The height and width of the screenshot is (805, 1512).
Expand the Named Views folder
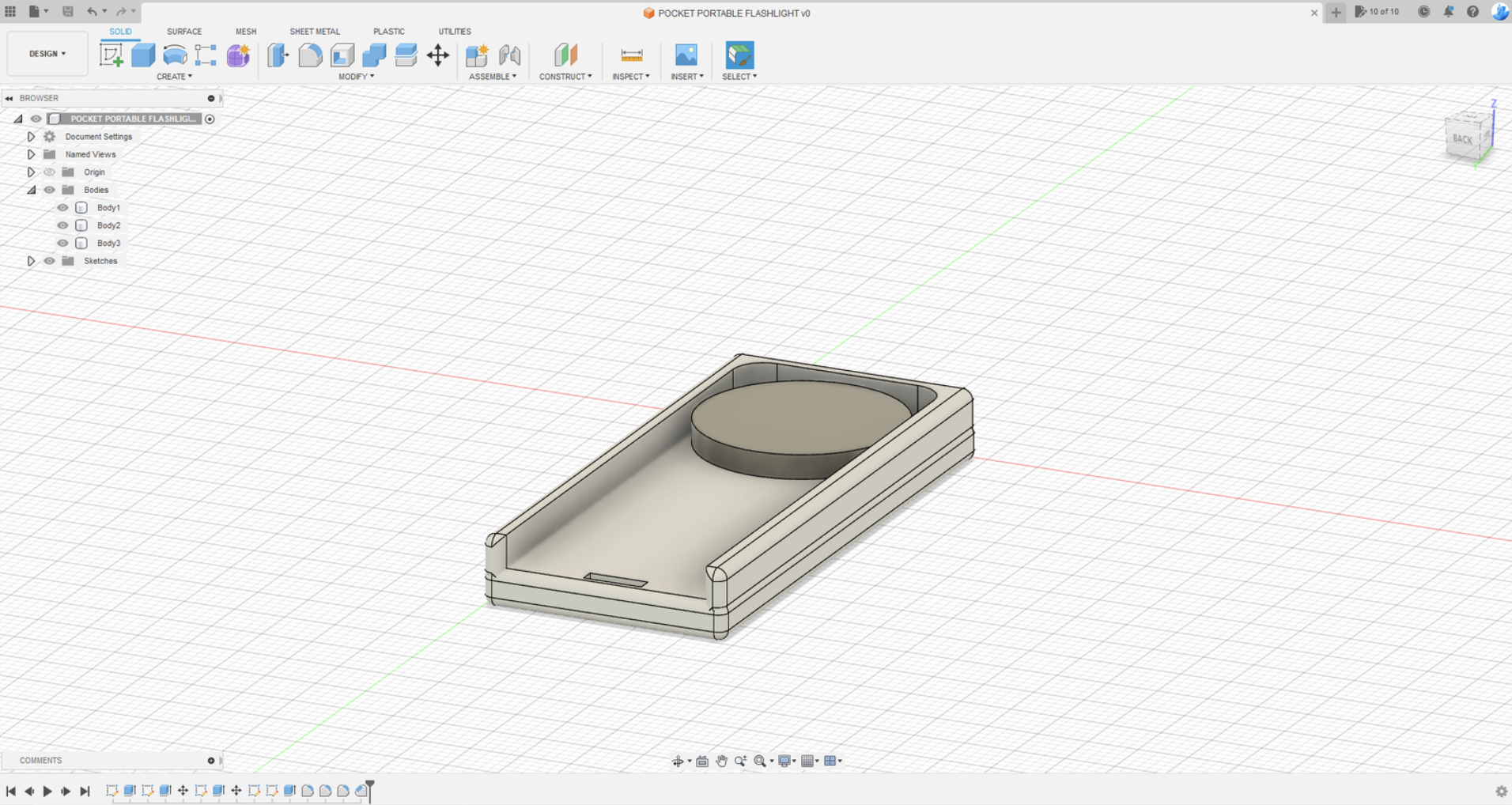tap(31, 154)
